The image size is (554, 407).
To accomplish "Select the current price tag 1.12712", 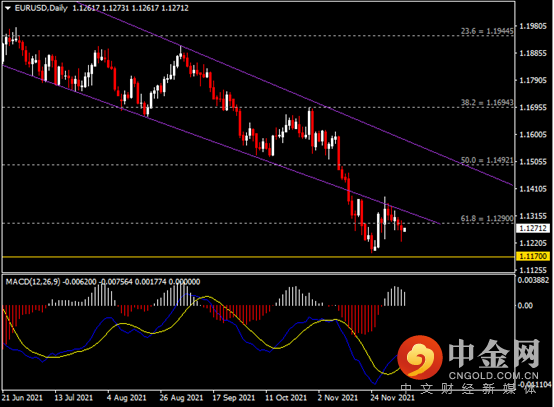I will 533,228.
